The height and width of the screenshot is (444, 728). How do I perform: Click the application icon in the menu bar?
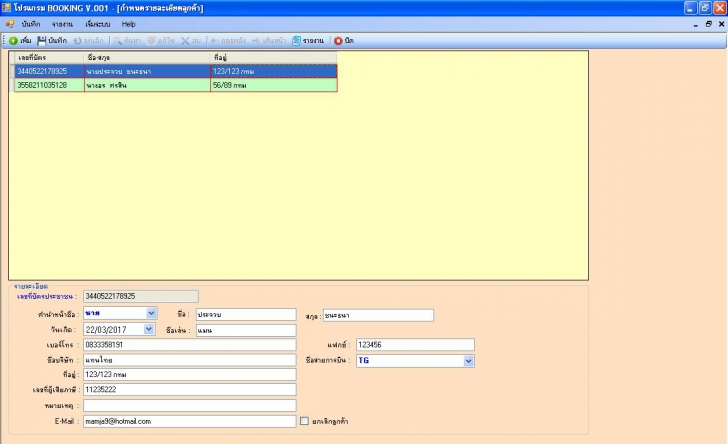click(10, 24)
